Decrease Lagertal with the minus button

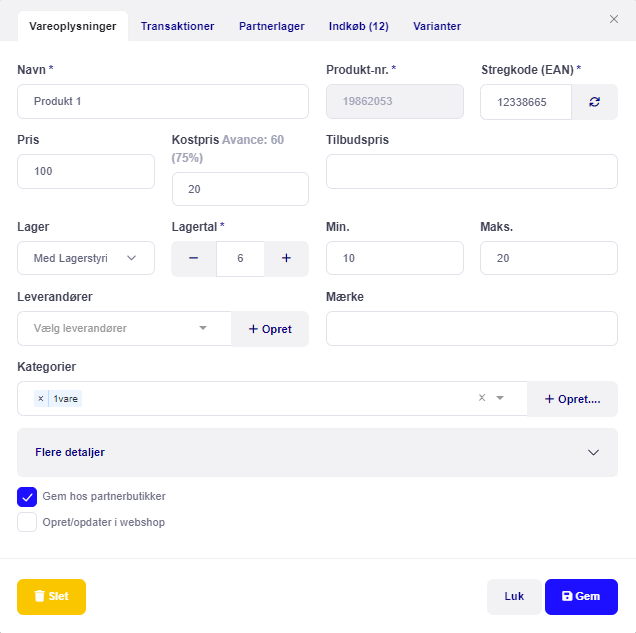[x=193, y=258]
